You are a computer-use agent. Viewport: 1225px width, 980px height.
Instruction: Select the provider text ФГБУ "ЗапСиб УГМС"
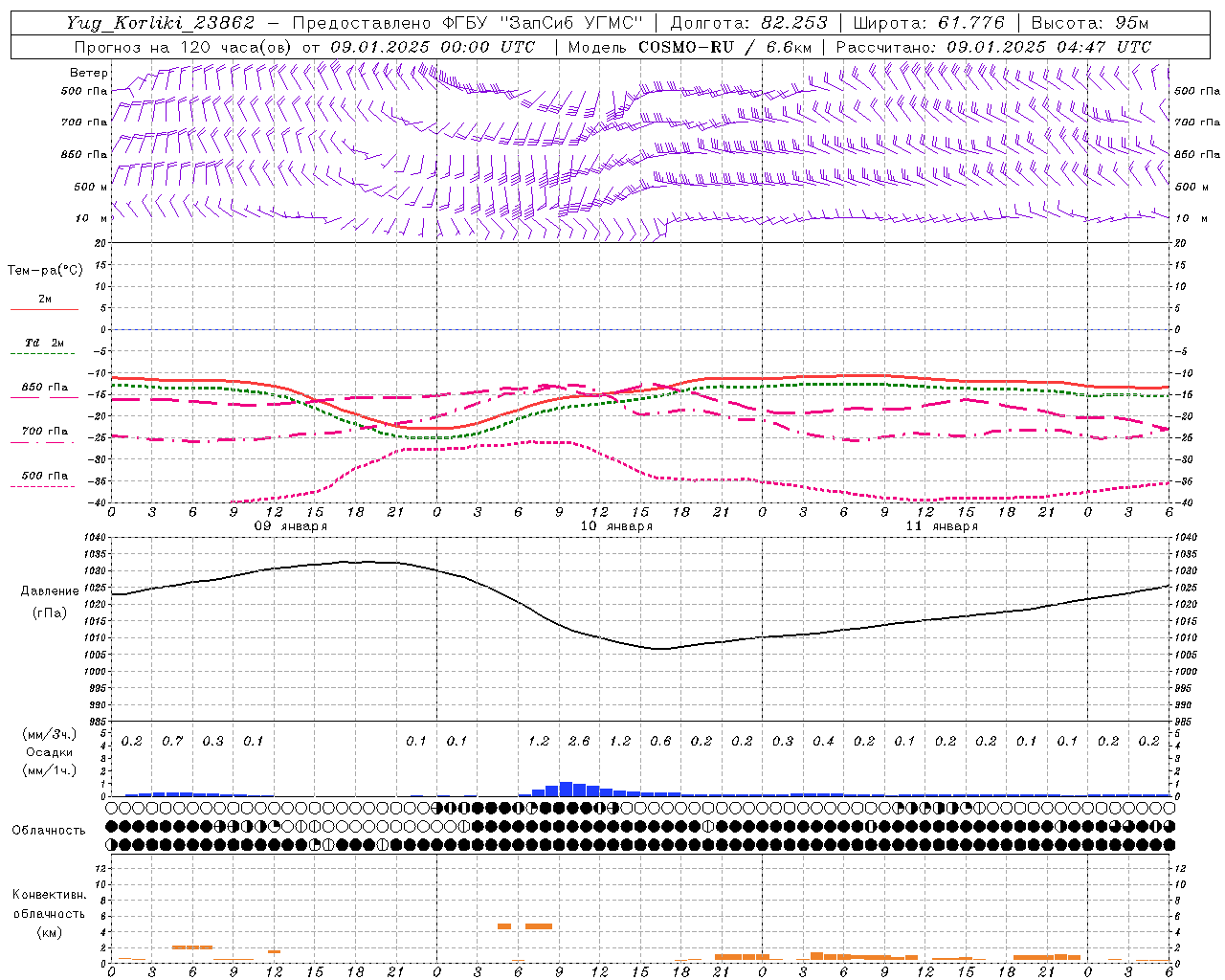point(543,23)
